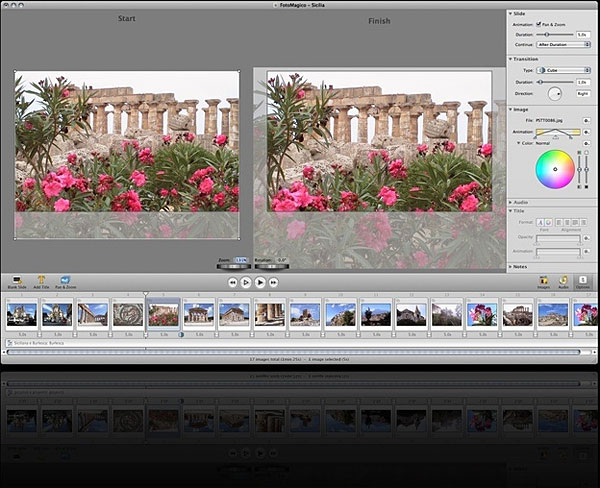Select the fourth title alignment icon
This screenshot has width=600, height=488.
(x=583, y=222)
